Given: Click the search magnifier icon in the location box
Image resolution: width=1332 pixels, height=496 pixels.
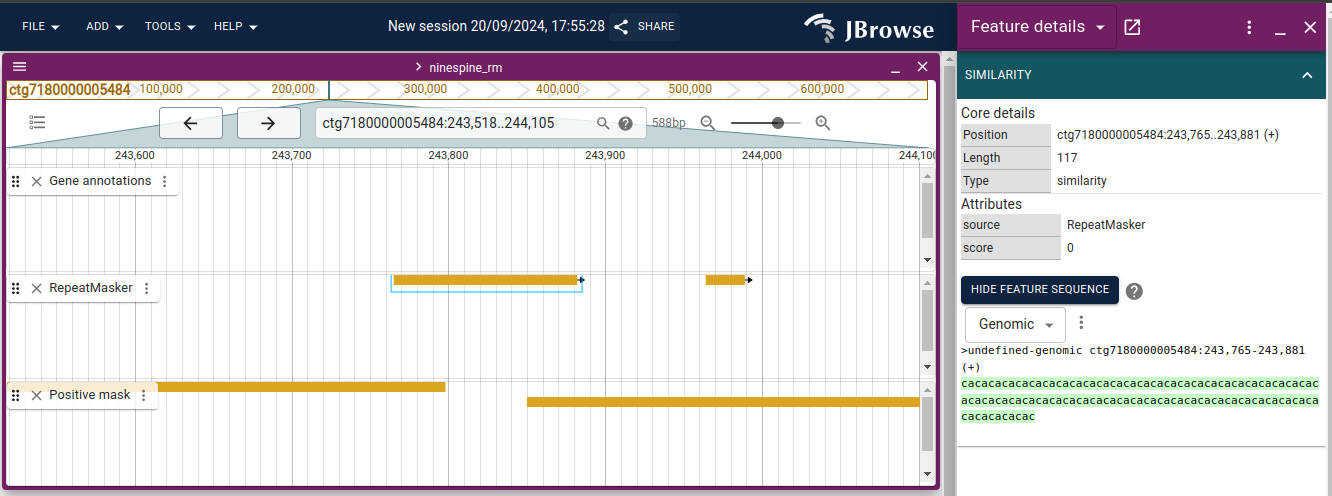Looking at the screenshot, I should (603, 123).
